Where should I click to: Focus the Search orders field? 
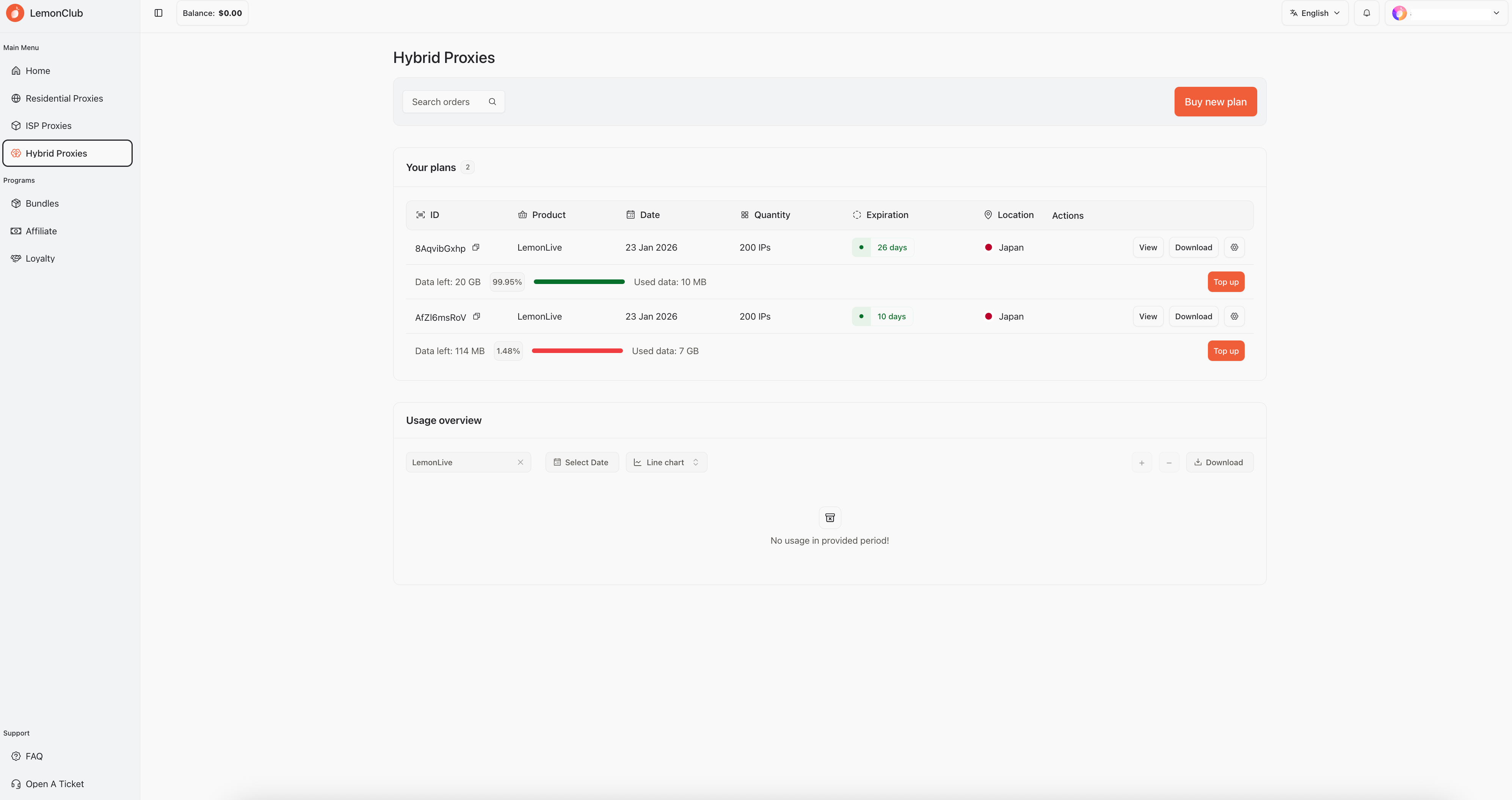[x=453, y=102]
